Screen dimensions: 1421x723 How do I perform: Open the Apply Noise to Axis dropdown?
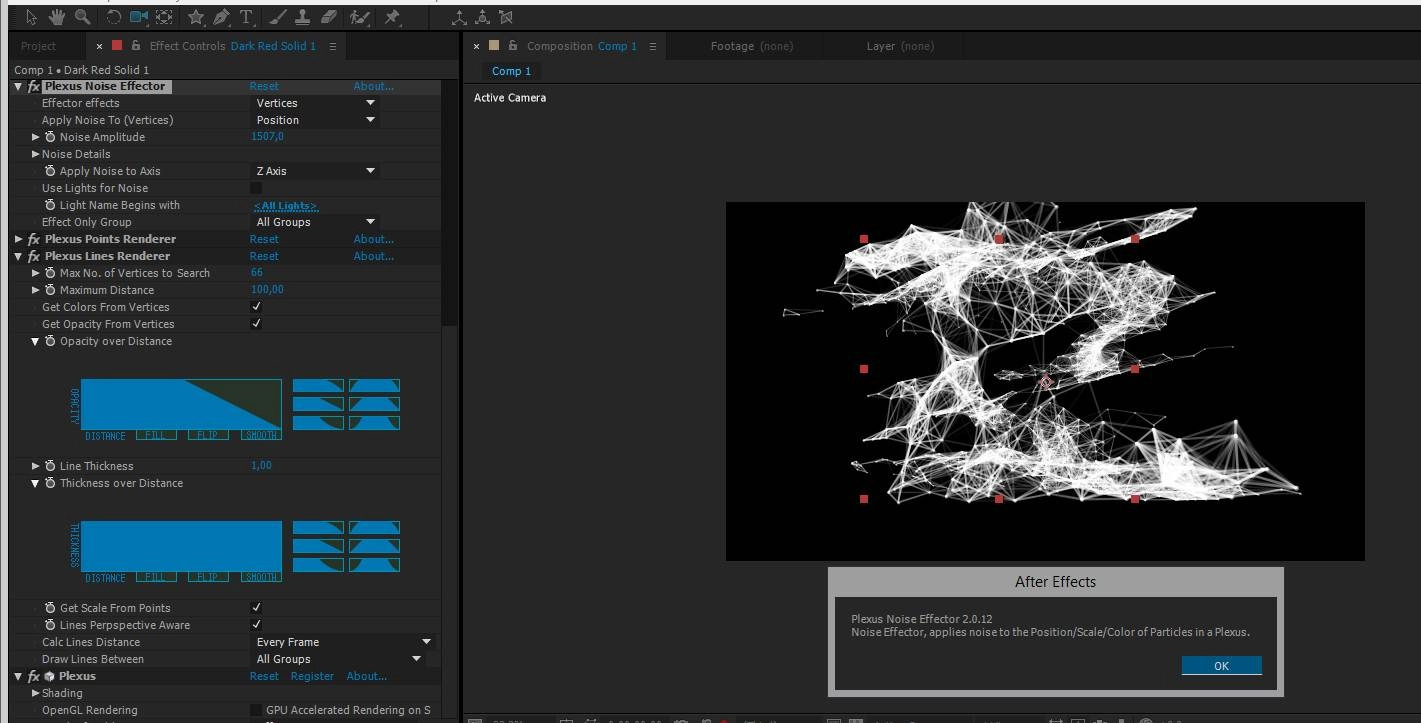(x=314, y=171)
